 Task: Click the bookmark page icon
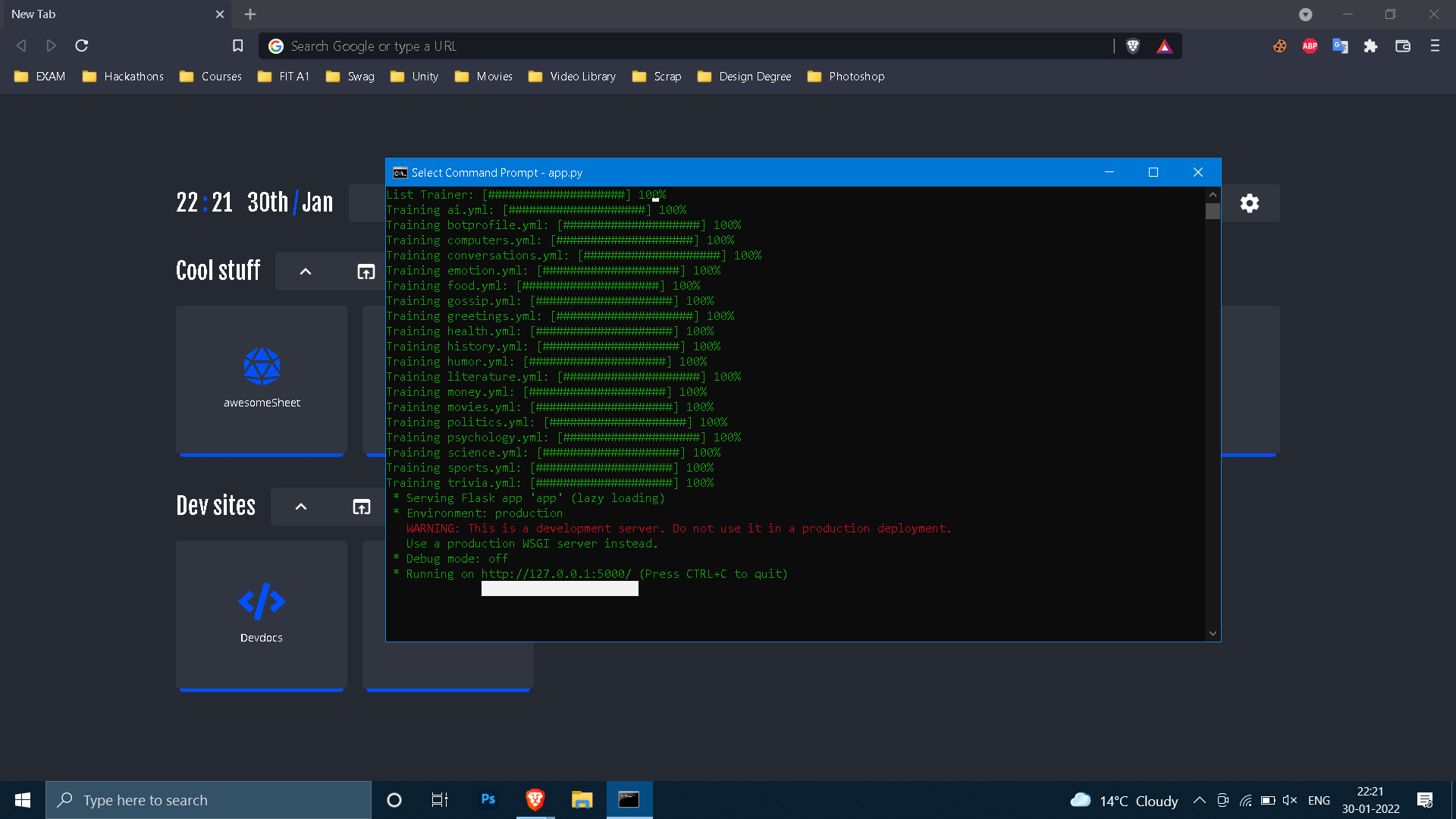tap(237, 46)
